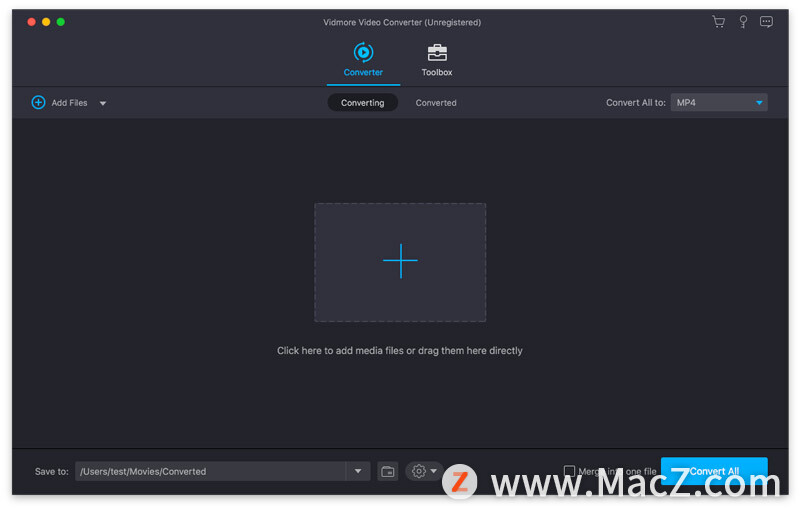Open the output folder icon
Viewport: 800px width, 509px height.
[x=388, y=471]
